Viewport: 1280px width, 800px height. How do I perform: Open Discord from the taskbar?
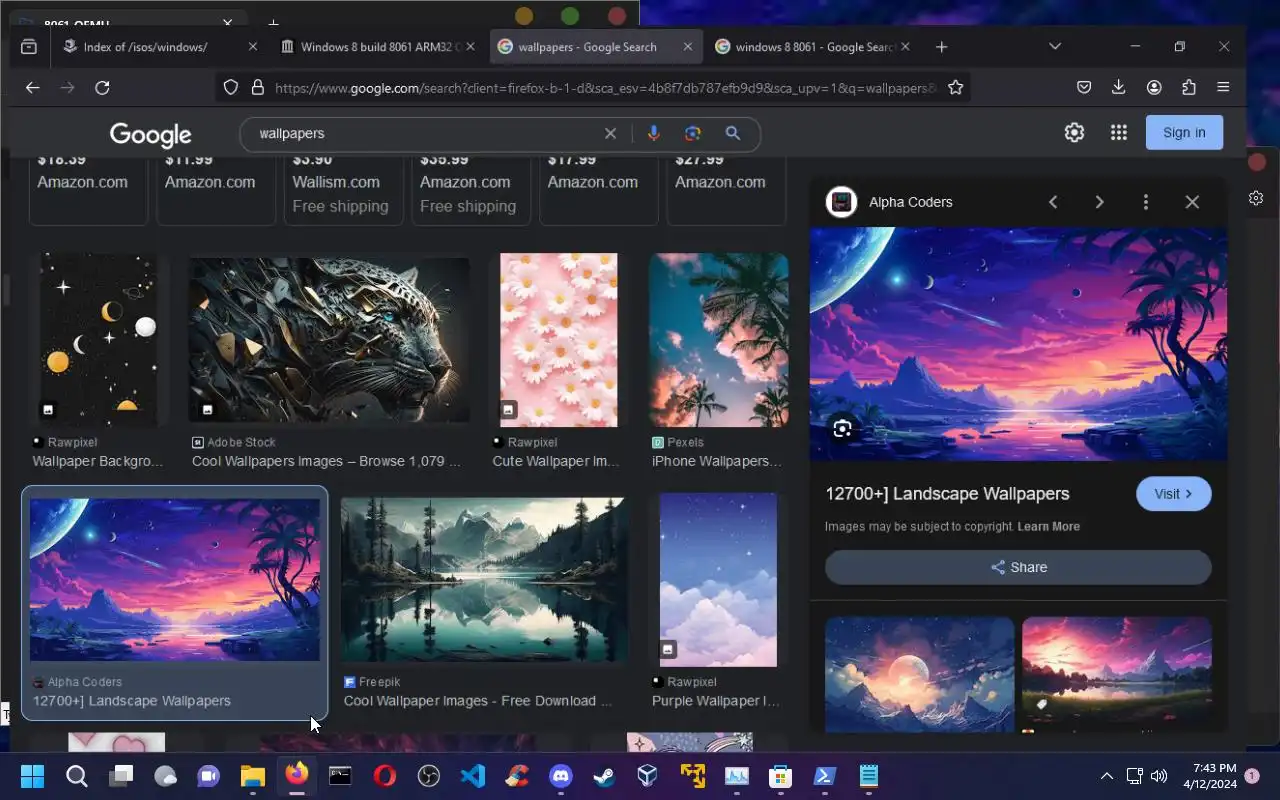pyautogui.click(x=560, y=776)
